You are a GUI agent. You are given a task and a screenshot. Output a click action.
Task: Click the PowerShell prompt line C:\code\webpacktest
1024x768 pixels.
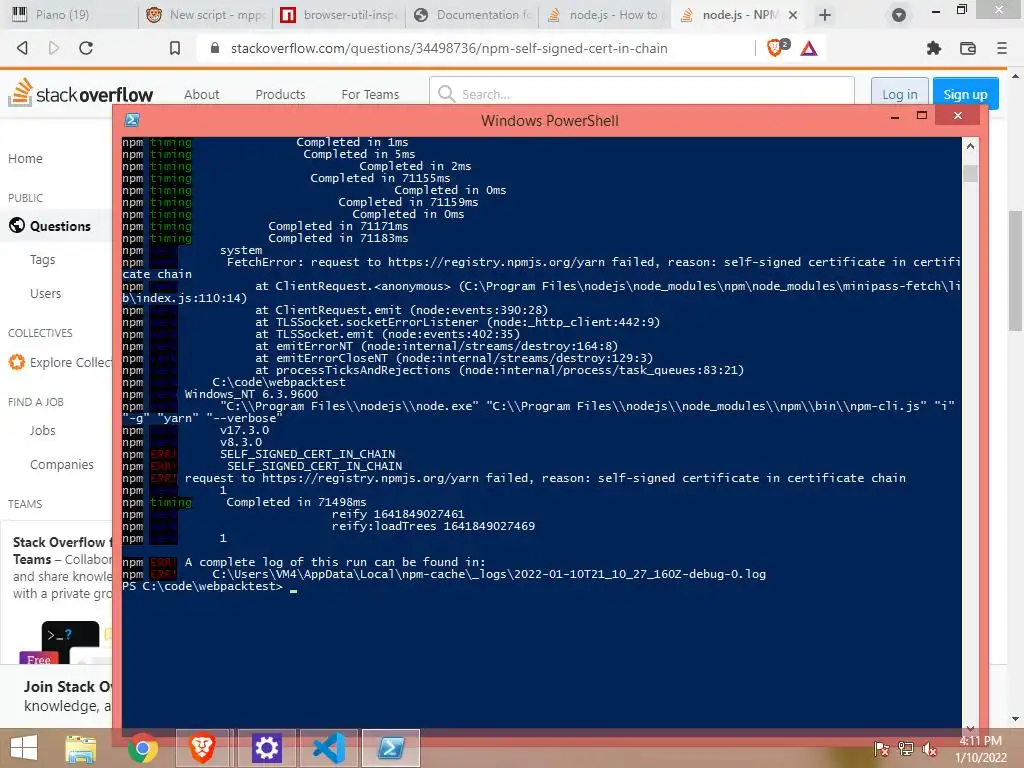coord(203,586)
